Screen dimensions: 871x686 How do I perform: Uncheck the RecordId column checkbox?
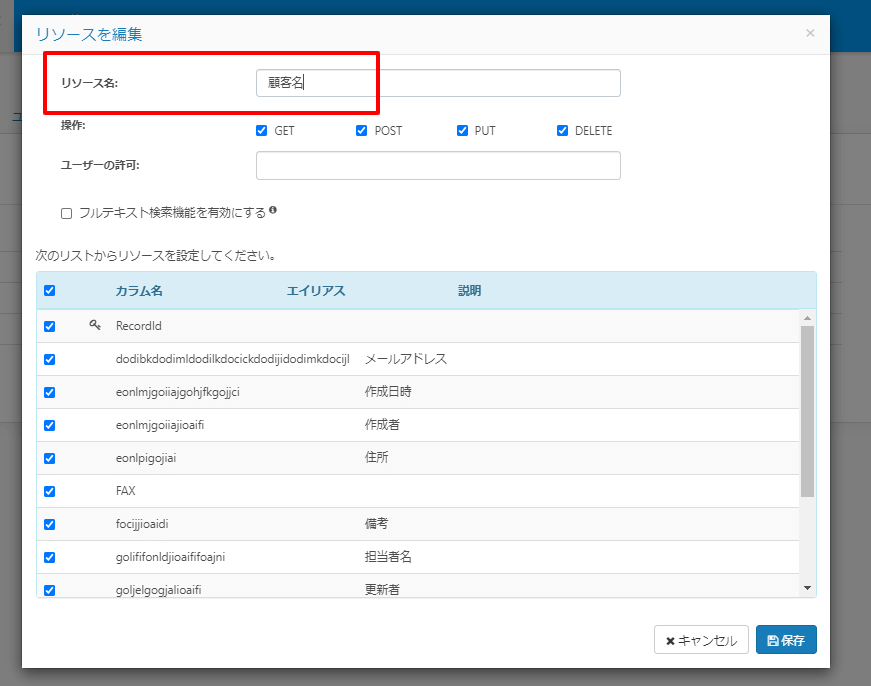click(50, 326)
